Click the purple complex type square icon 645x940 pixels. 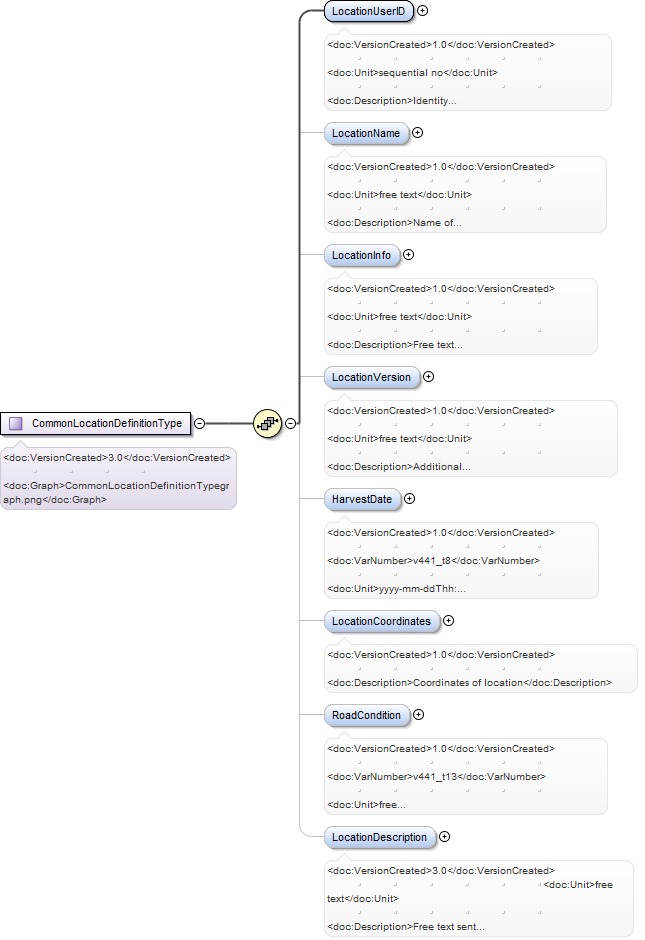pos(16,423)
